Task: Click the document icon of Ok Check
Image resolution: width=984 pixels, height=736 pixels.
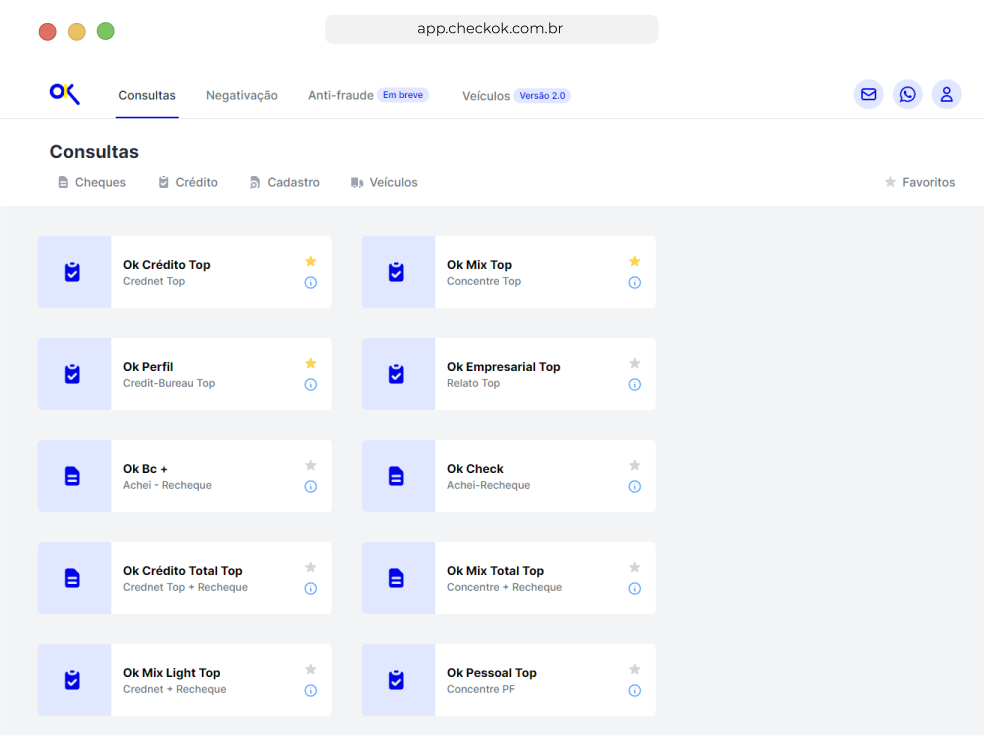Action: click(x=396, y=476)
